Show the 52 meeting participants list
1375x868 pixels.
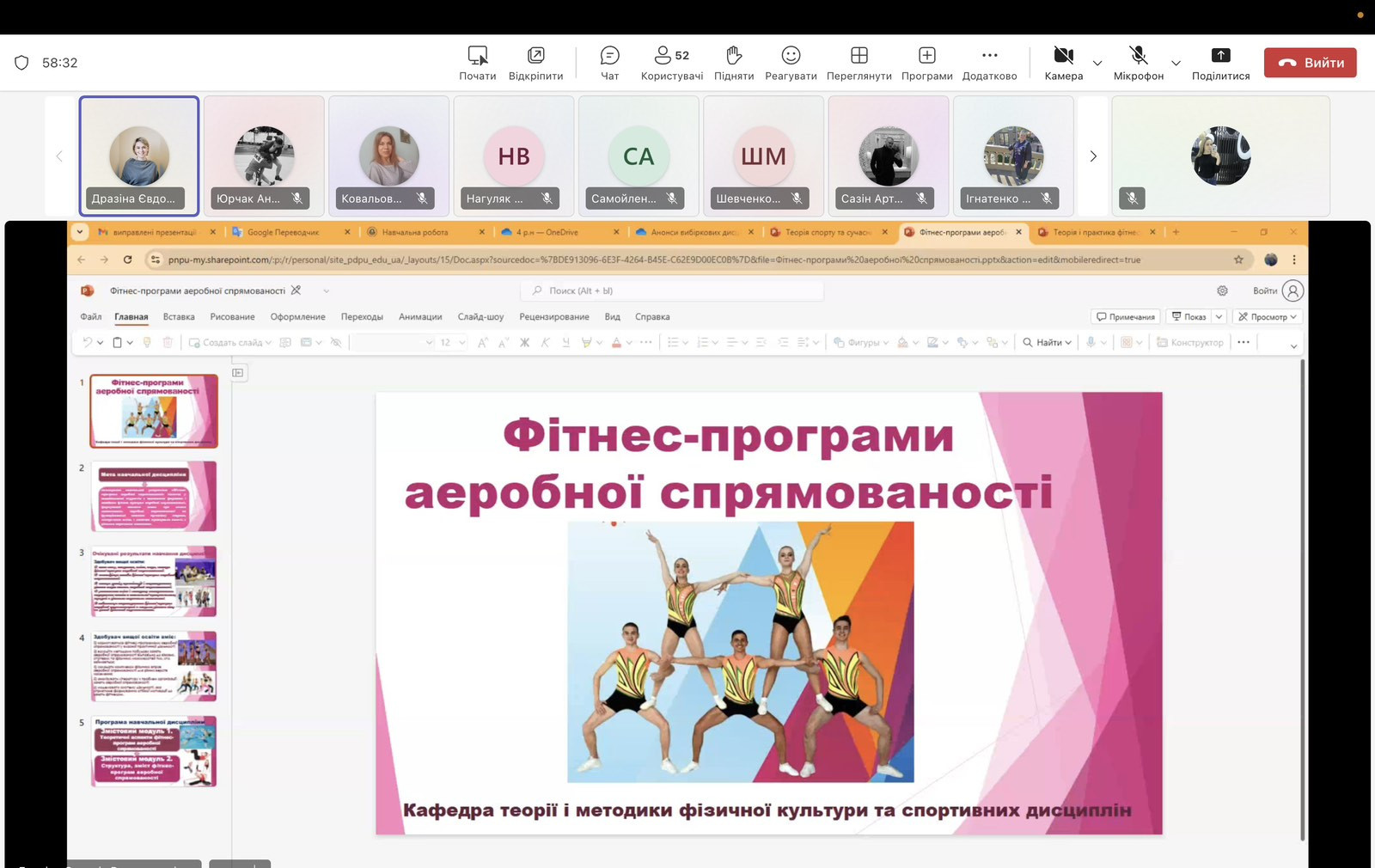coord(671,63)
